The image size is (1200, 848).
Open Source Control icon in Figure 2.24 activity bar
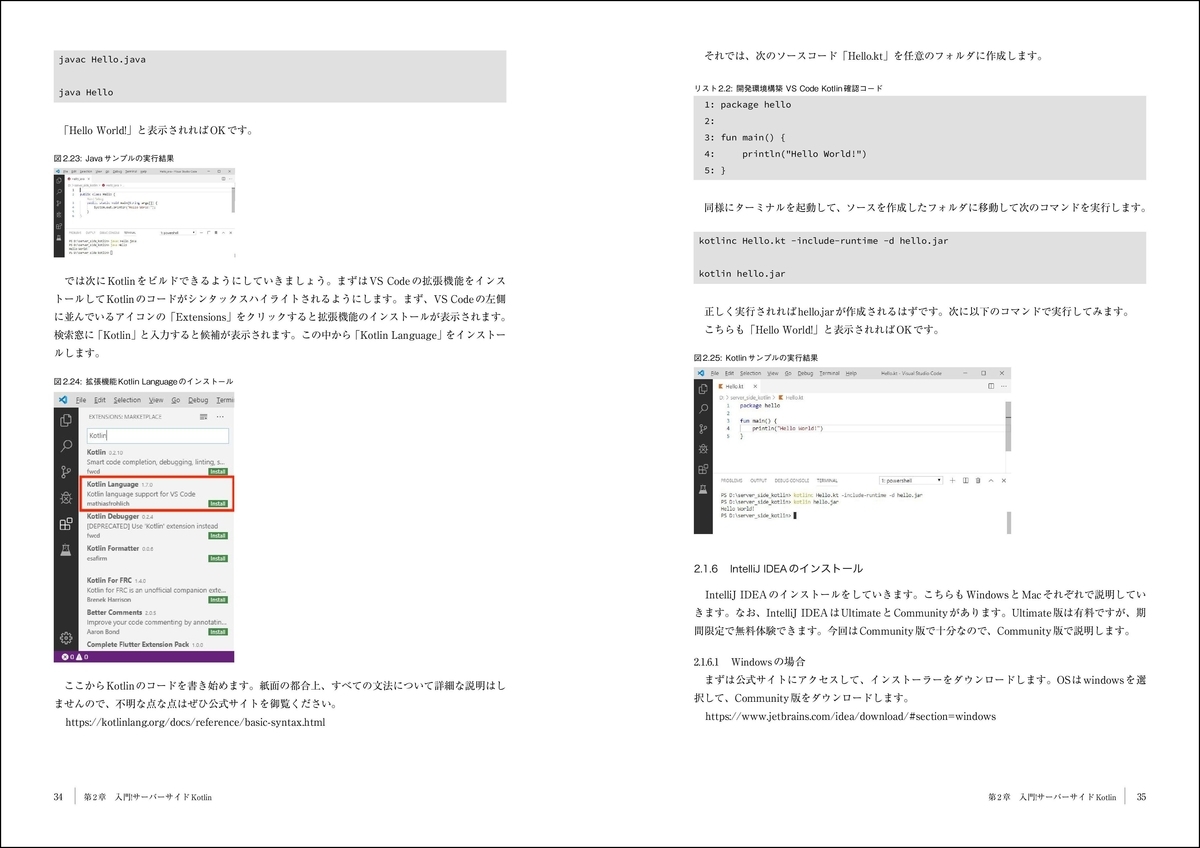66,472
